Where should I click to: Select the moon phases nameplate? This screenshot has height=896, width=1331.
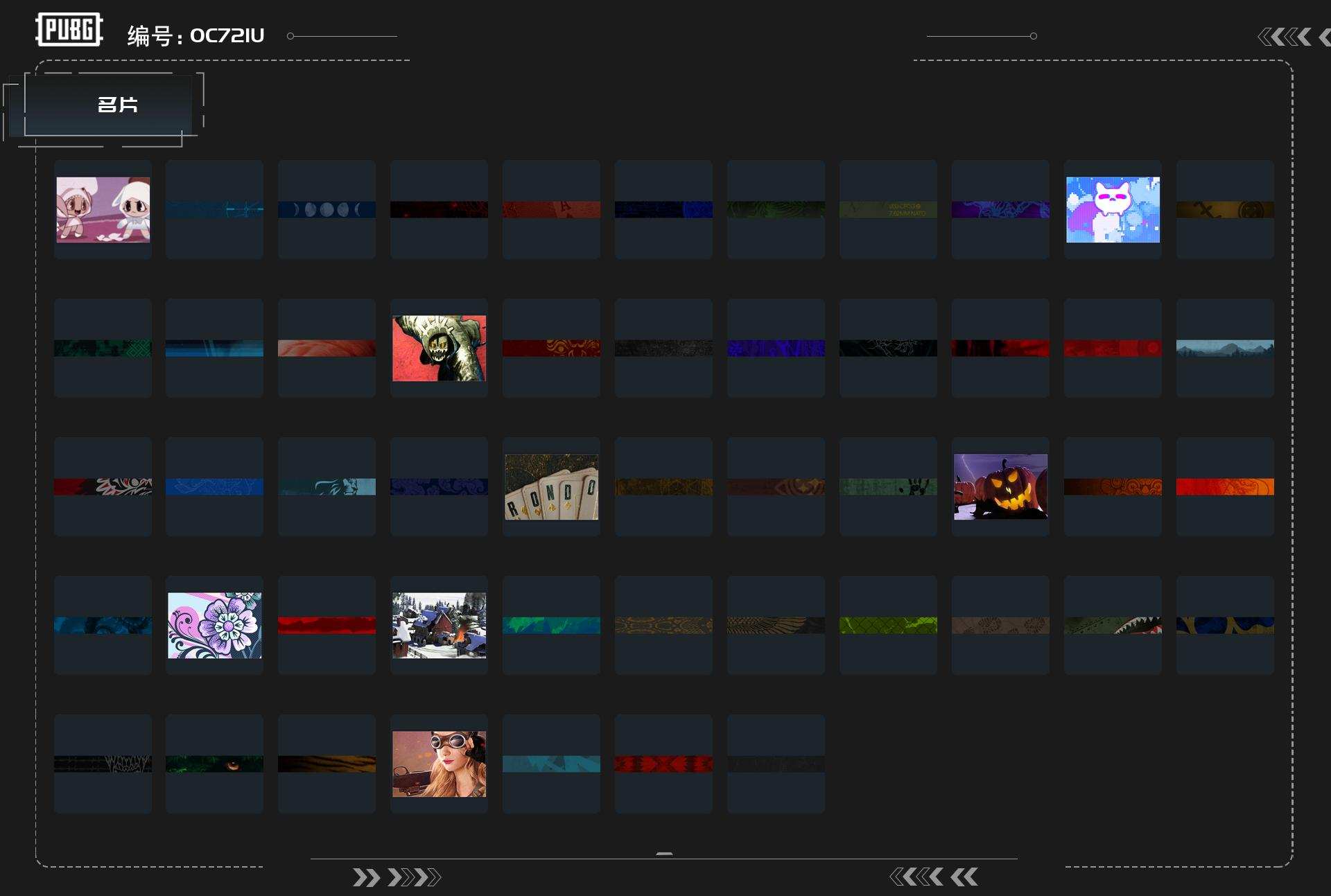pyautogui.click(x=327, y=209)
